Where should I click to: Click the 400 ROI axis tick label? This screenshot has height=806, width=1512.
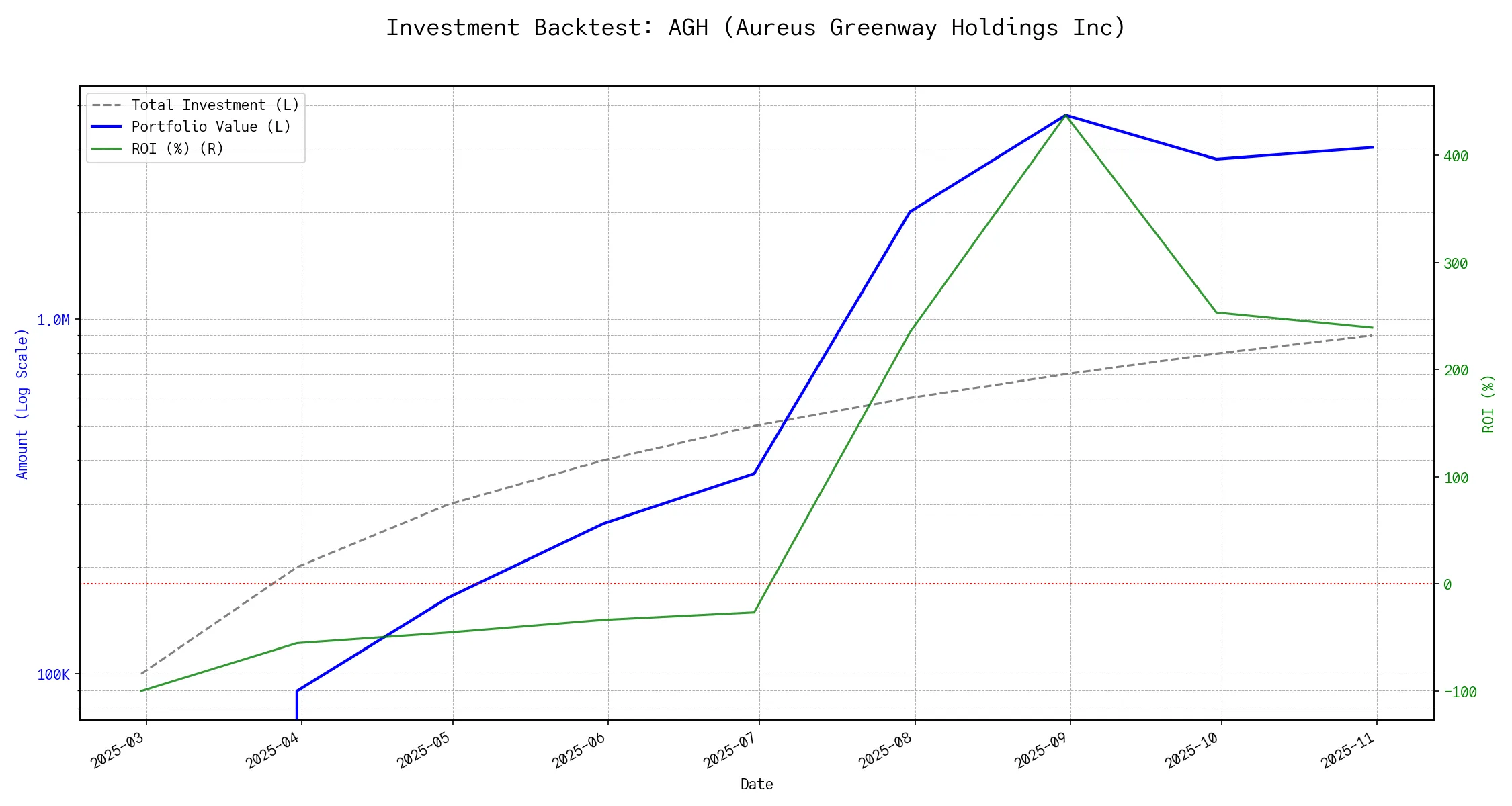pyautogui.click(x=1456, y=156)
